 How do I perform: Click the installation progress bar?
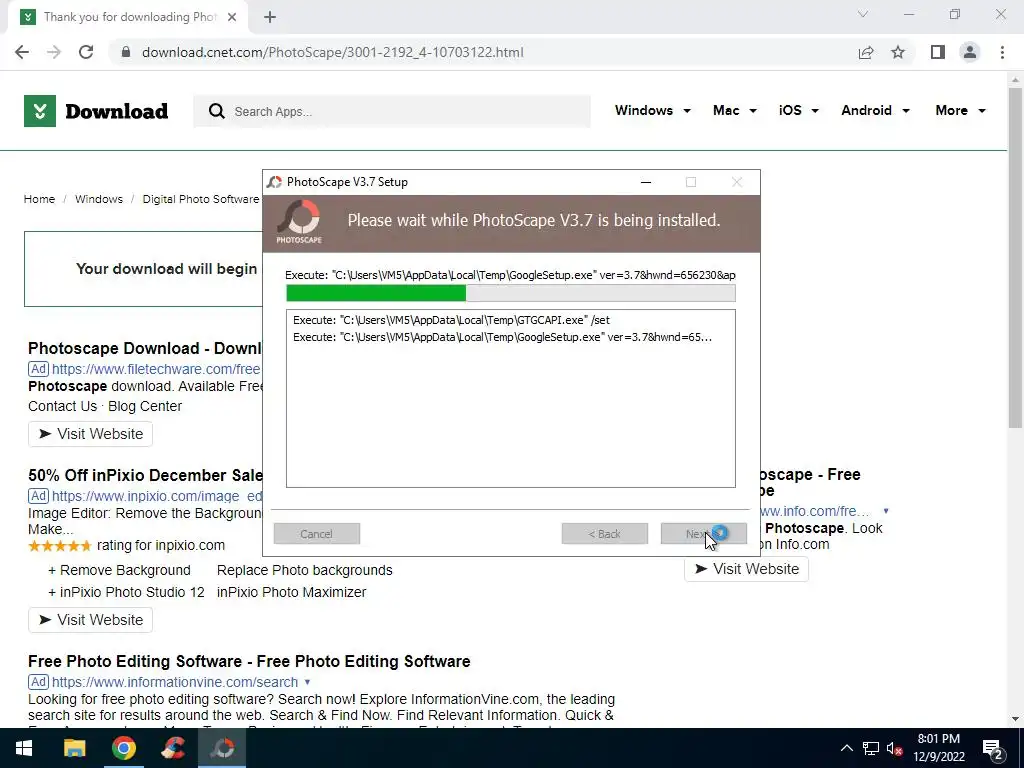511,293
